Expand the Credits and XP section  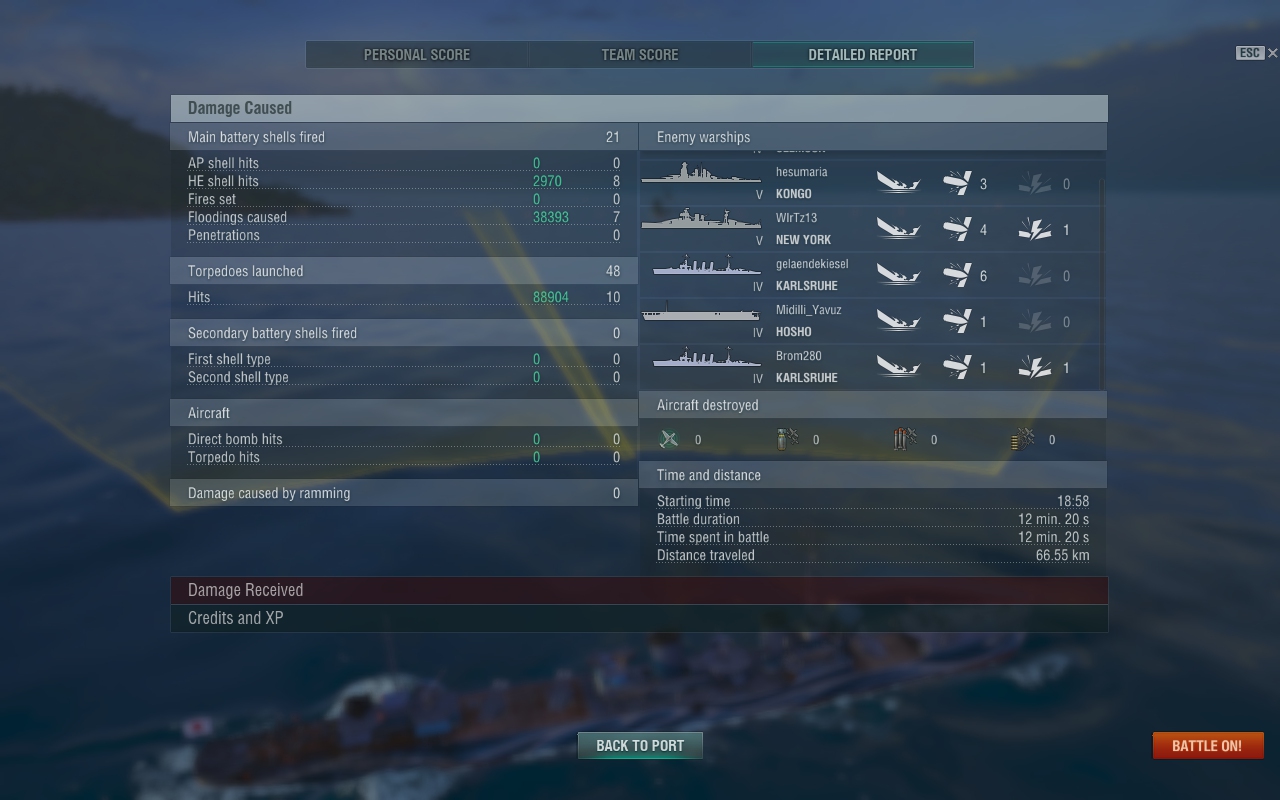click(x=639, y=618)
